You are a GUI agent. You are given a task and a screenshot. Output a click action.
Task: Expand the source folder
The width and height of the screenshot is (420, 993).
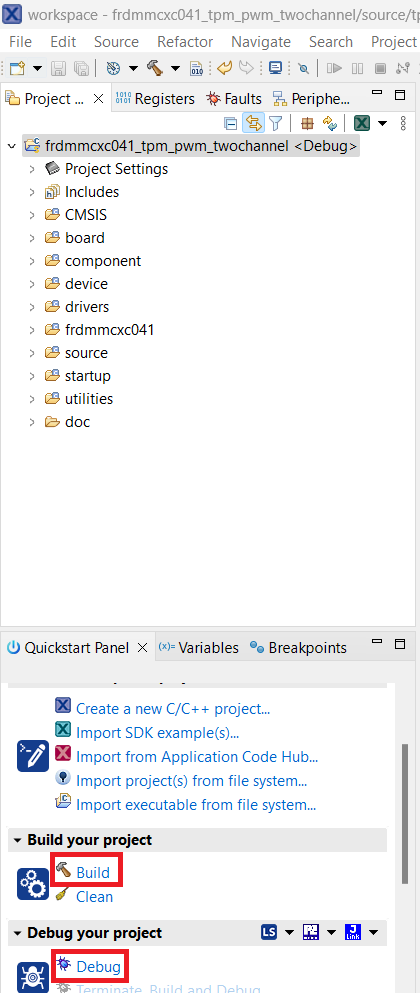click(32, 353)
